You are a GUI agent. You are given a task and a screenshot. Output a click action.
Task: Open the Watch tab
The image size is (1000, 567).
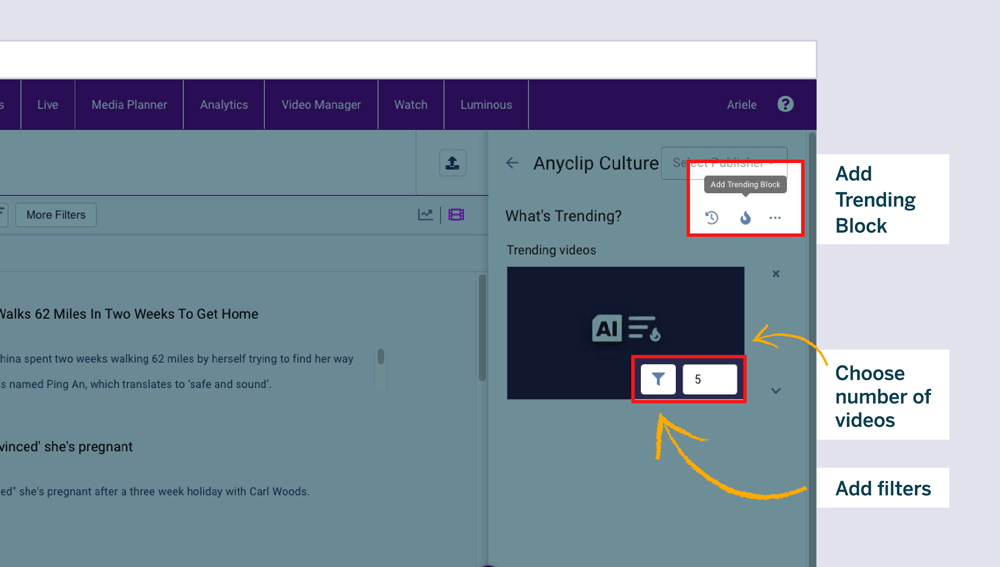pos(411,105)
